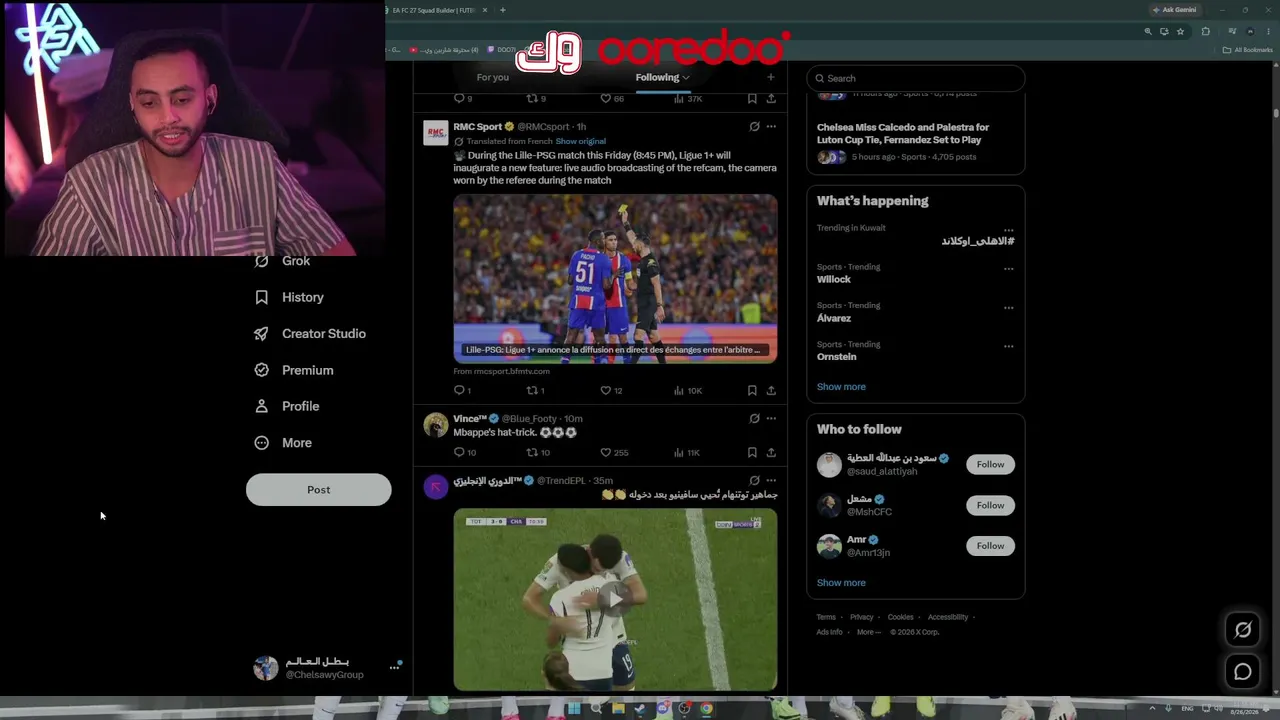Open the Álvarez trending topic
Screen dimensions: 1280x720
pyautogui.click(x=834, y=318)
